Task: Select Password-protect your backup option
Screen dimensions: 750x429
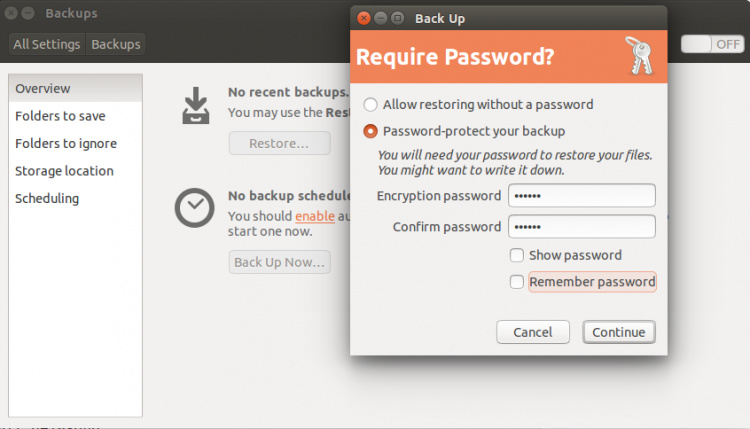Action: (371, 131)
